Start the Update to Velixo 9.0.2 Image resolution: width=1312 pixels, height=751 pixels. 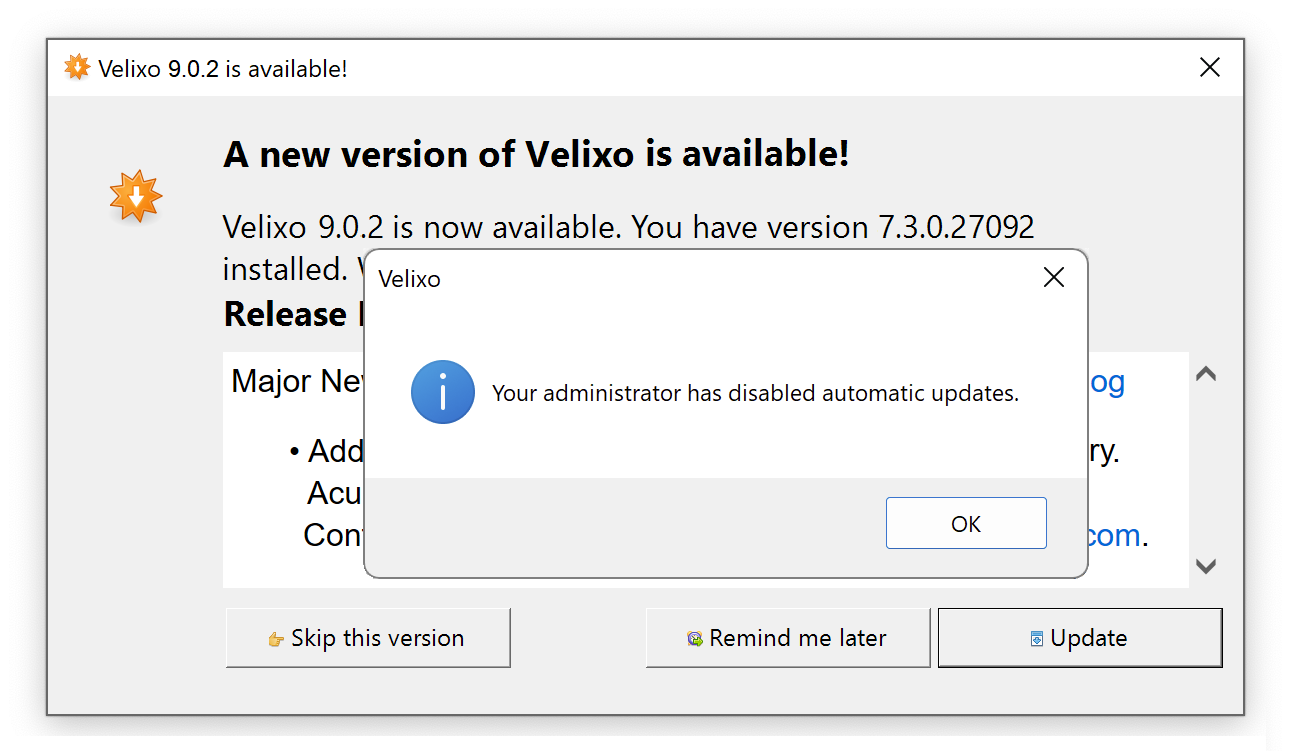pyautogui.click(x=1080, y=638)
